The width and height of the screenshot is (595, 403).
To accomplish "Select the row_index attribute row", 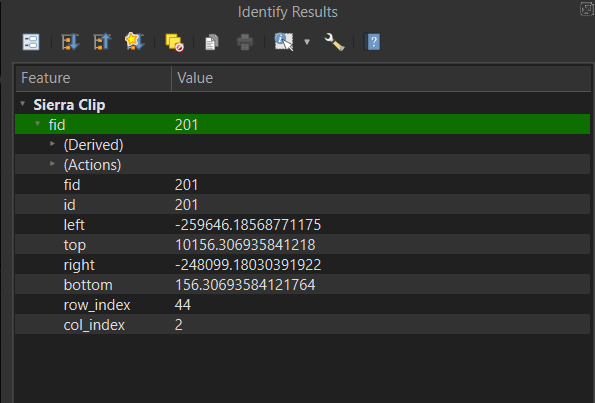I will click(302, 305).
